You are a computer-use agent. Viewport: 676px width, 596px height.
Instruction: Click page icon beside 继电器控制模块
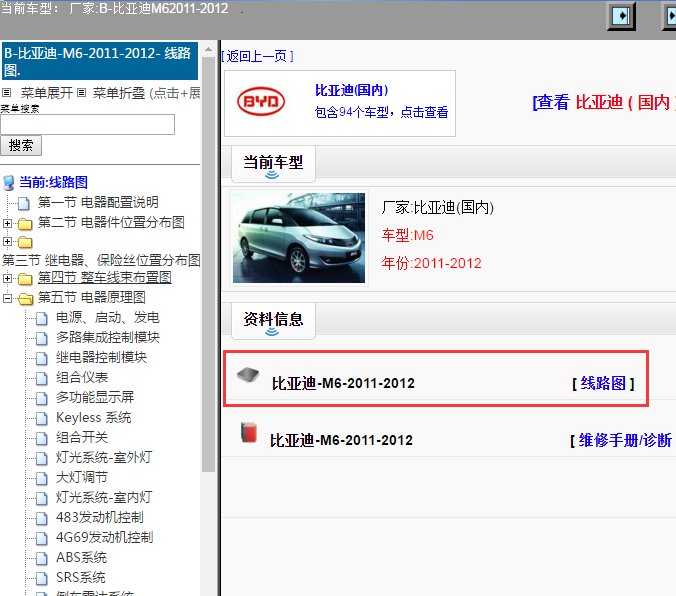point(42,358)
